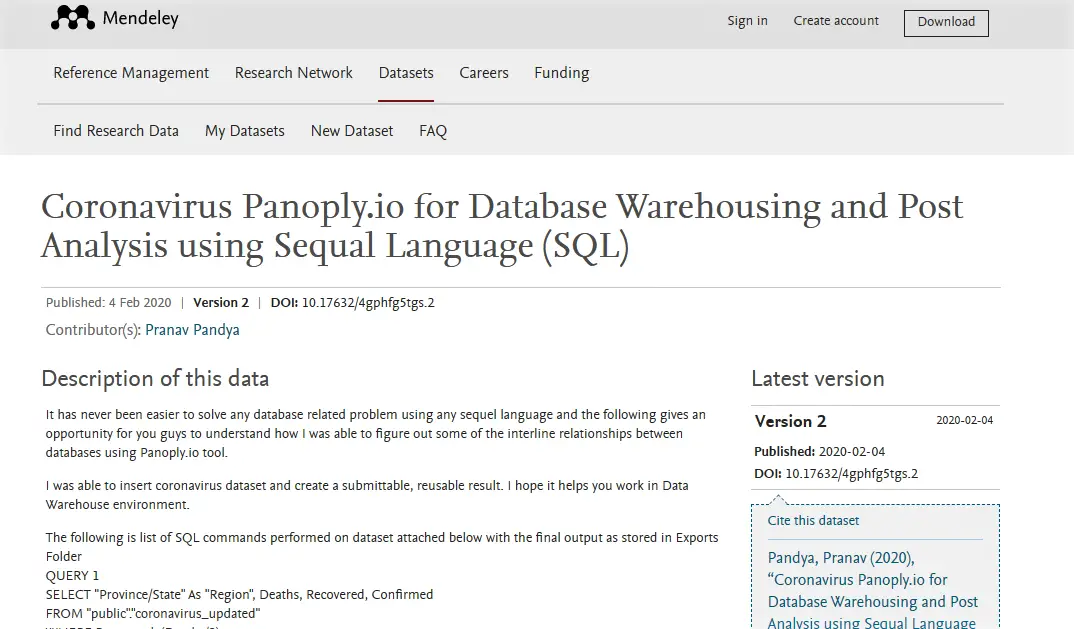Select the Datasets navigation tab
Viewport: 1074px width, 629px height.
(x=405, y=73)
